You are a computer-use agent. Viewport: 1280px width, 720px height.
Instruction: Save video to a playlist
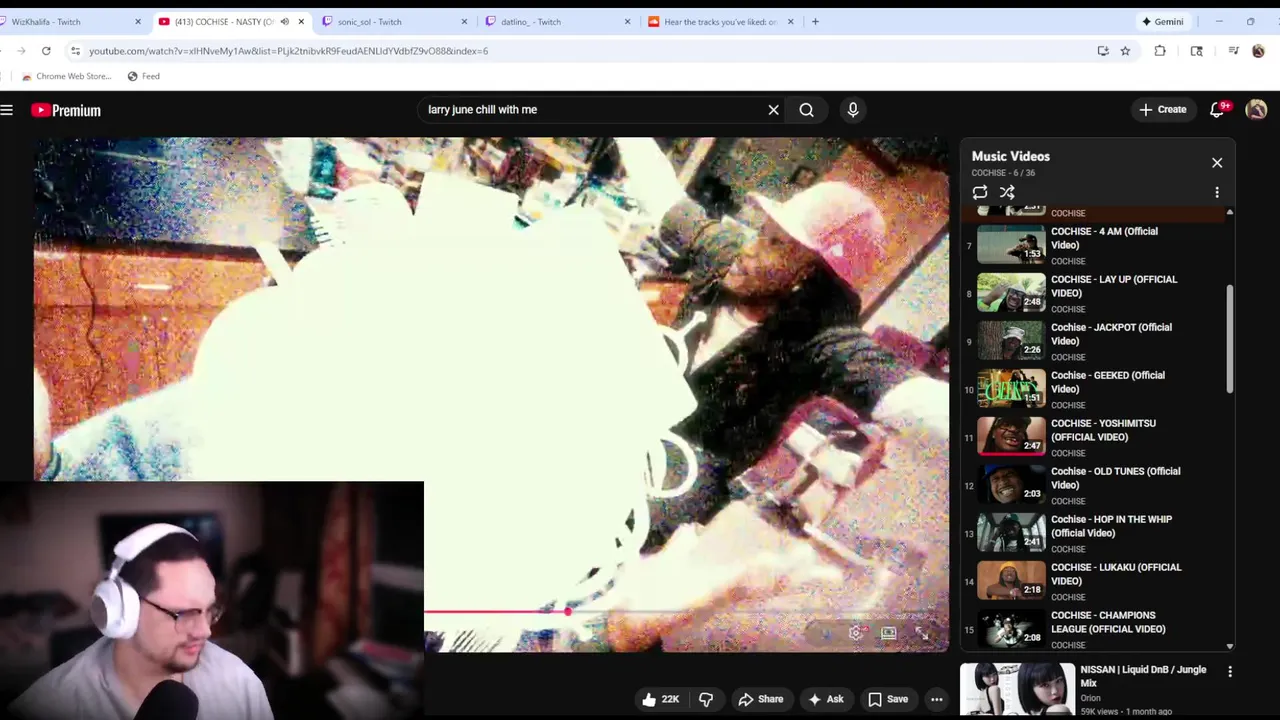pyautogui.click(x=887, y=699)
